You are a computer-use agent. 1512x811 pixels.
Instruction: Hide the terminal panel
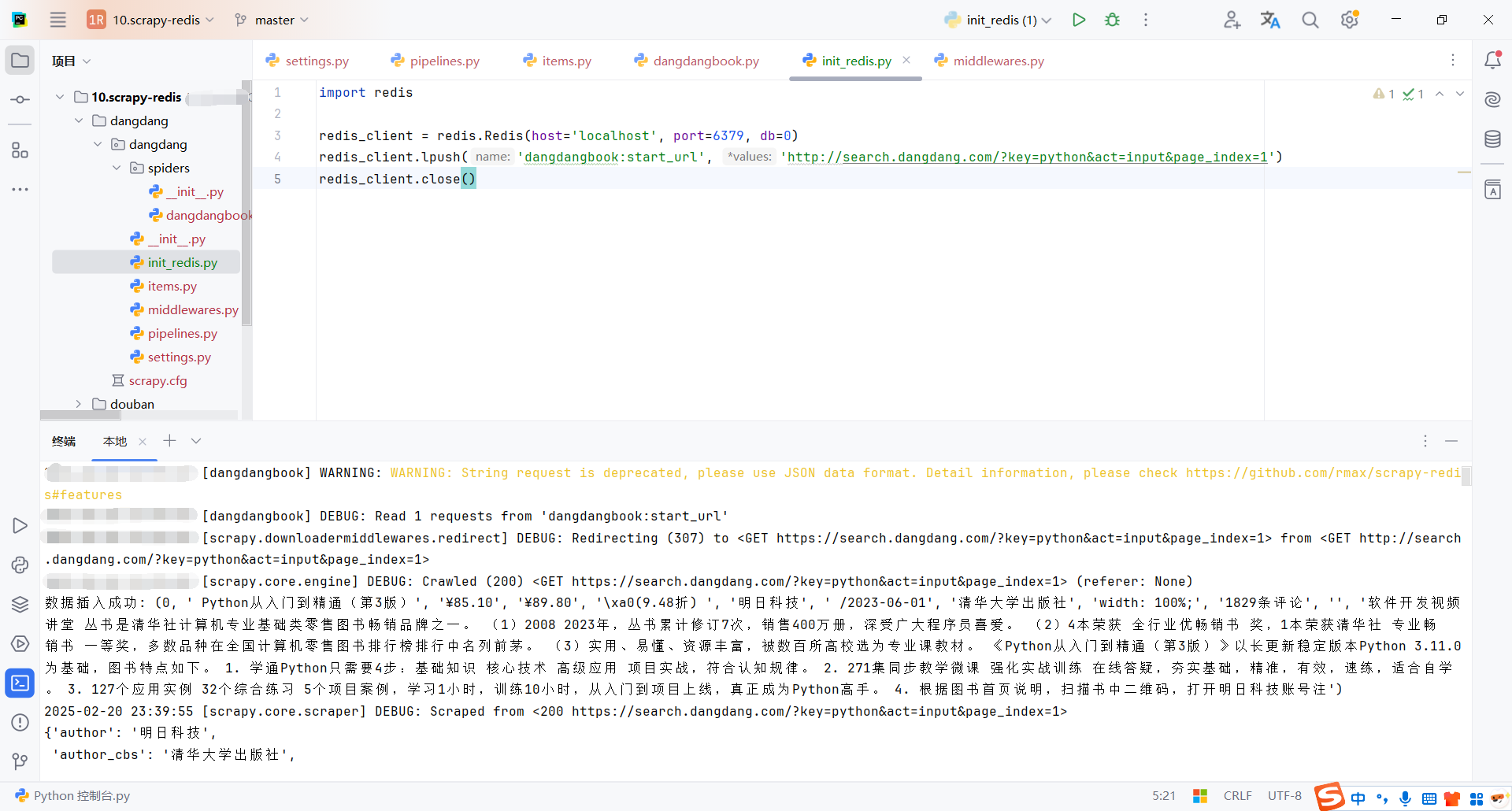tap(1451, 441)
